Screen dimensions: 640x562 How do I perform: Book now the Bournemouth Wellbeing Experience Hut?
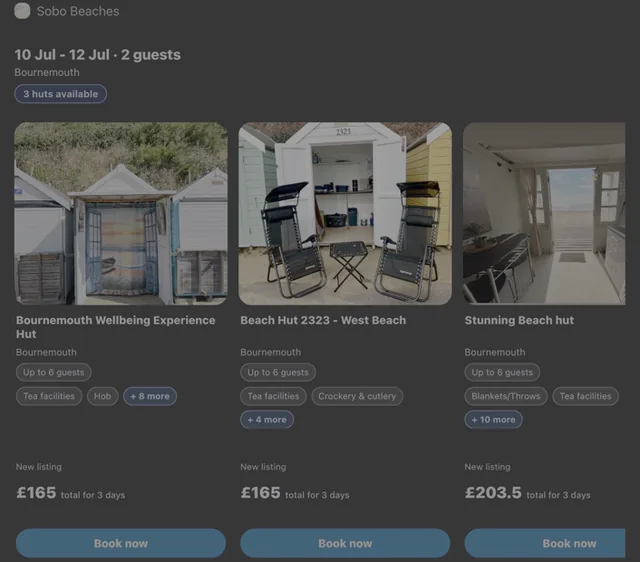tap(121, 543)
